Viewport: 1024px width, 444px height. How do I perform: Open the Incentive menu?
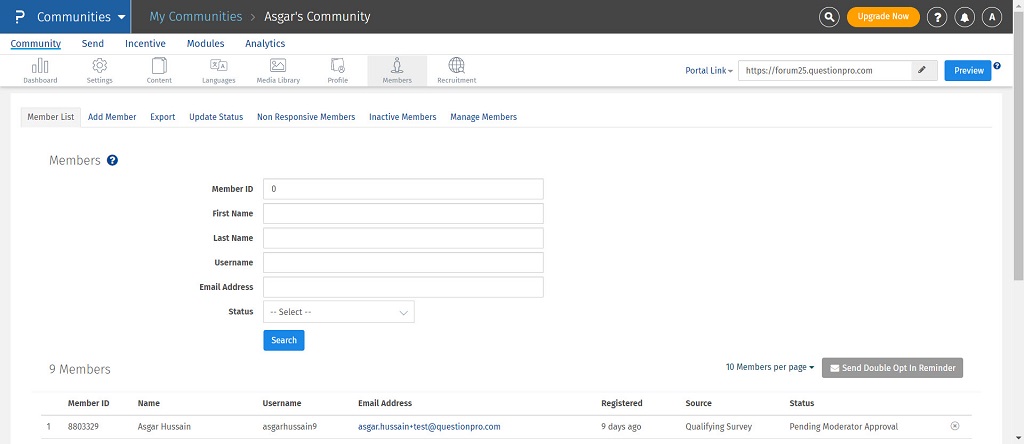(x=145, y=44)
